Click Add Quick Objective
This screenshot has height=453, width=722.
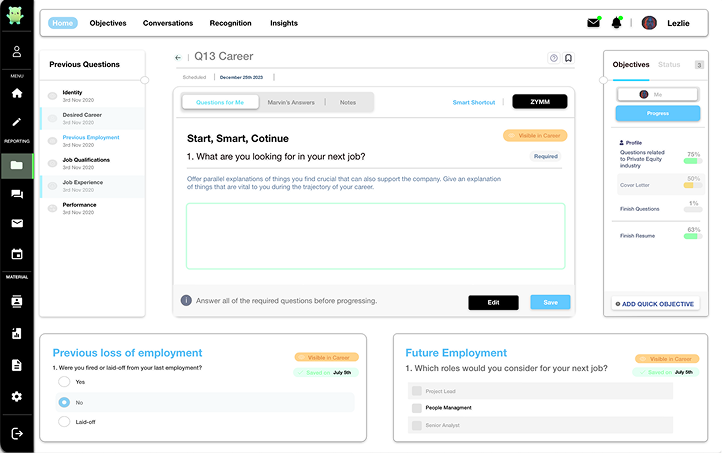click(657, 303)
